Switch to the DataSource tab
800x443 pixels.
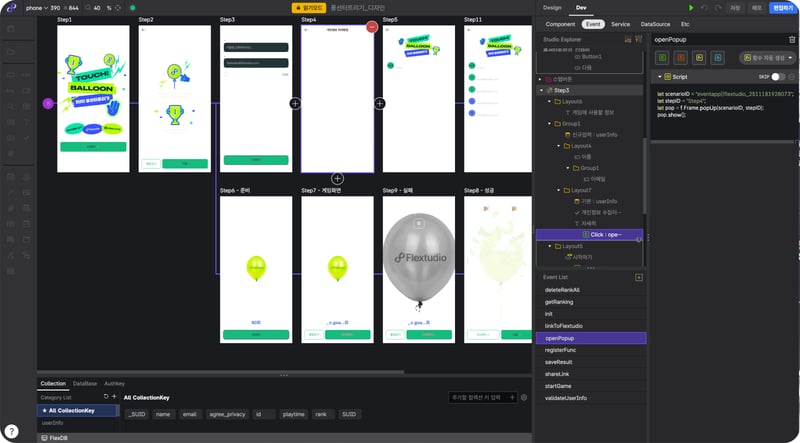[655, 23]
